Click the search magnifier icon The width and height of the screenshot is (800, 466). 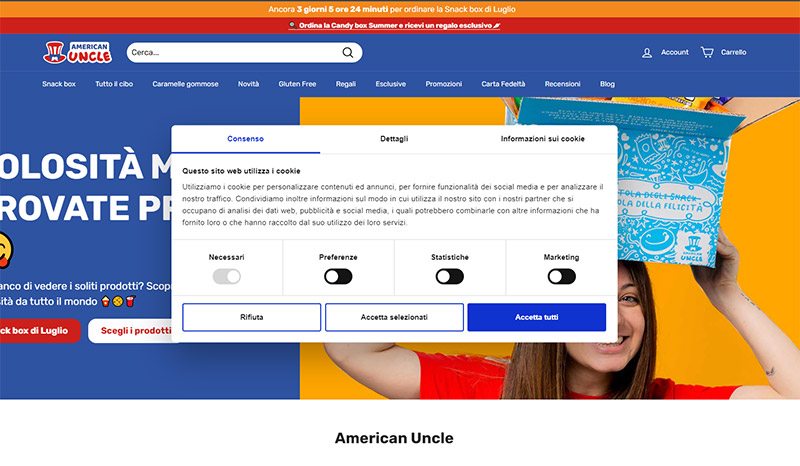click(348, 53)
